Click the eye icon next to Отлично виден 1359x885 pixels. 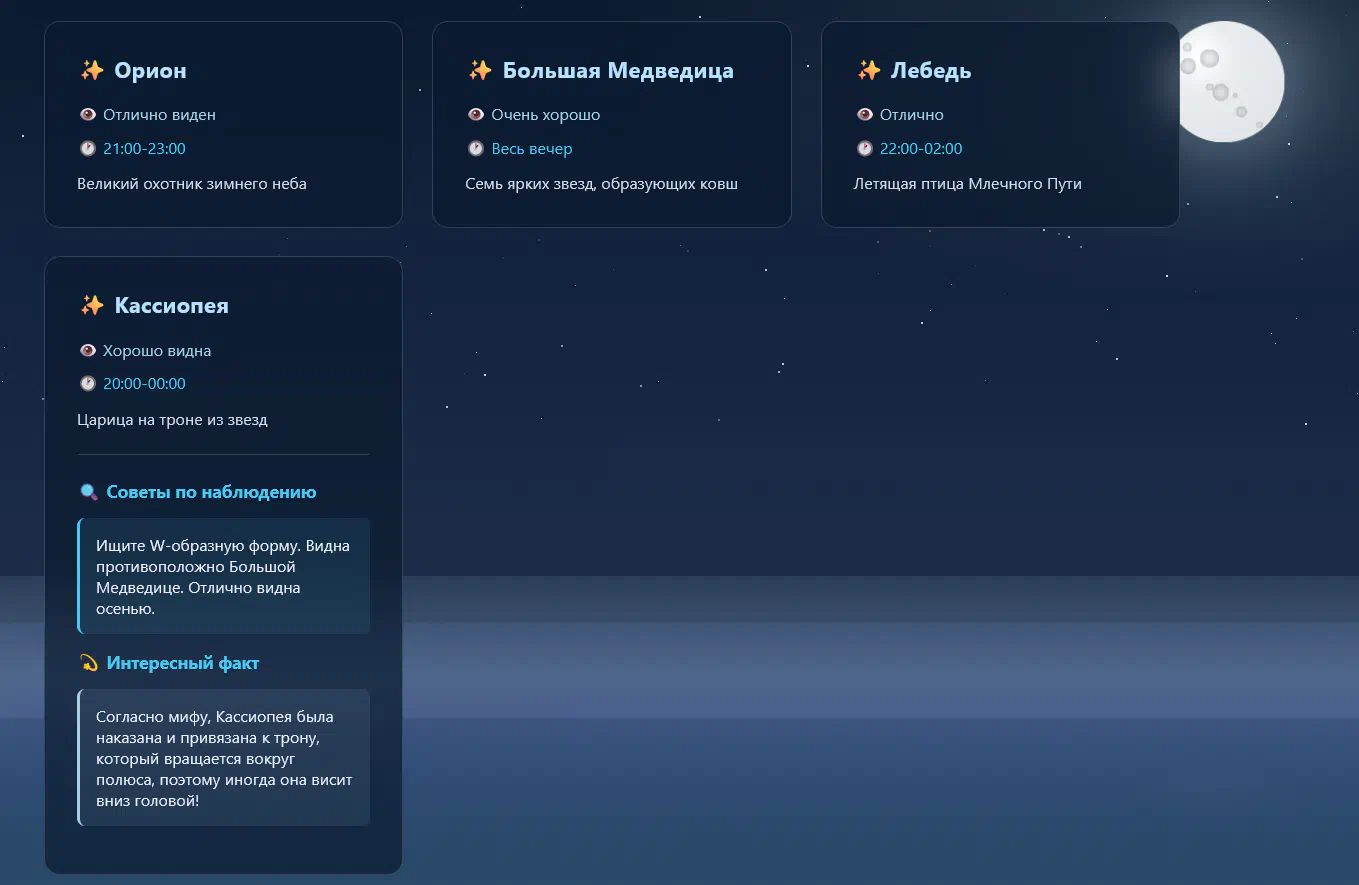click(x=88, y=115)
